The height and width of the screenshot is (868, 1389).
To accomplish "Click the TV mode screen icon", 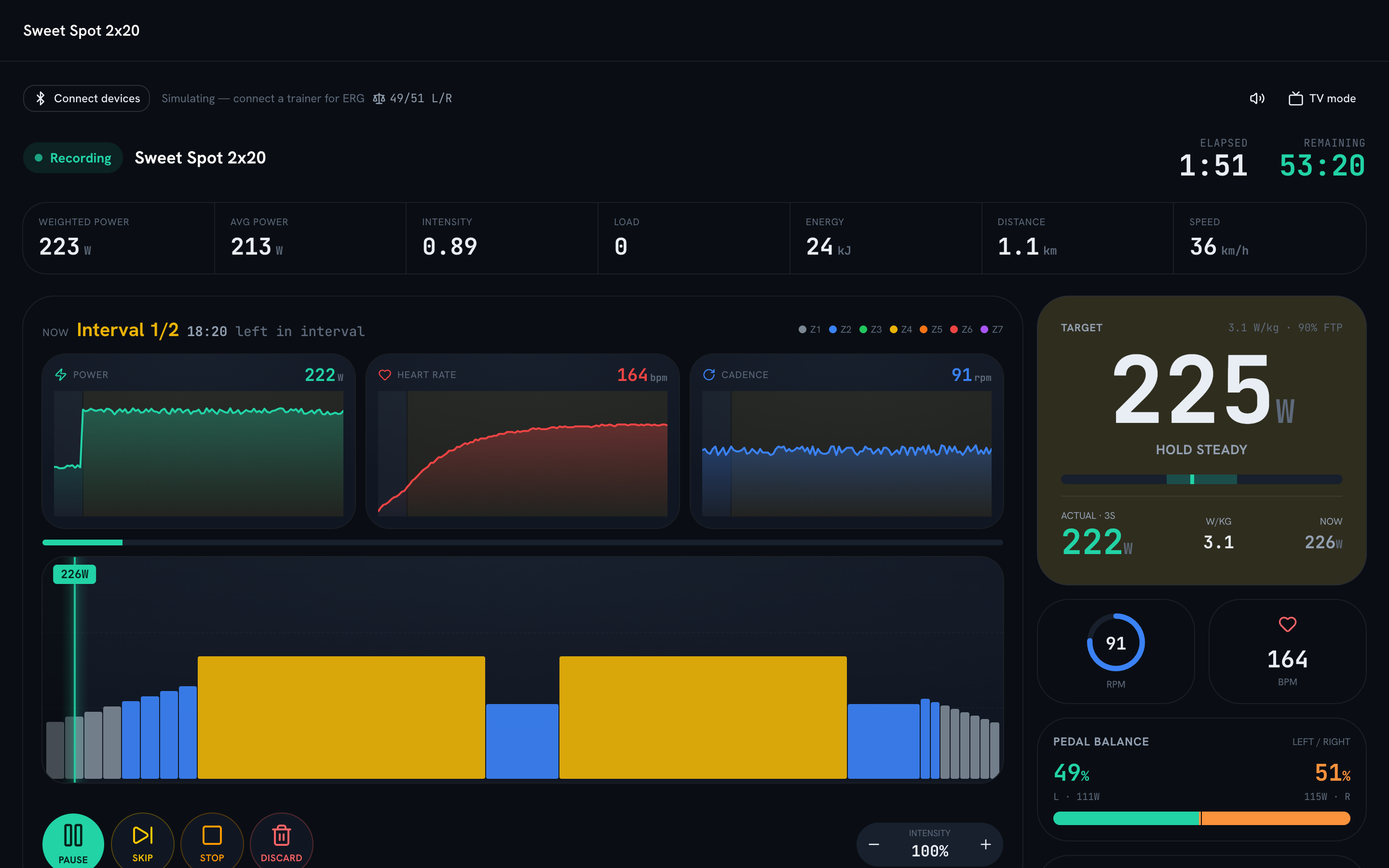I will pyautogui.click(x=1295, y=98).
